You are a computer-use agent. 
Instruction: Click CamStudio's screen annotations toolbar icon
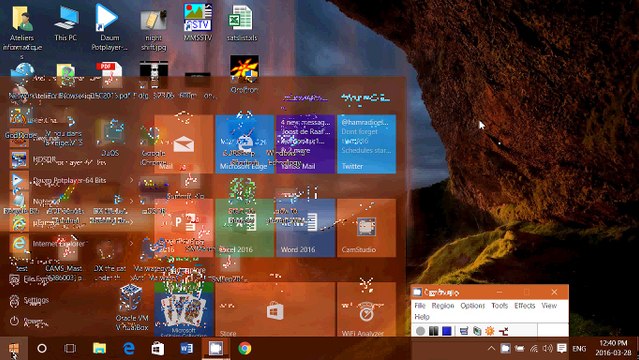click(x=477, y=331)
